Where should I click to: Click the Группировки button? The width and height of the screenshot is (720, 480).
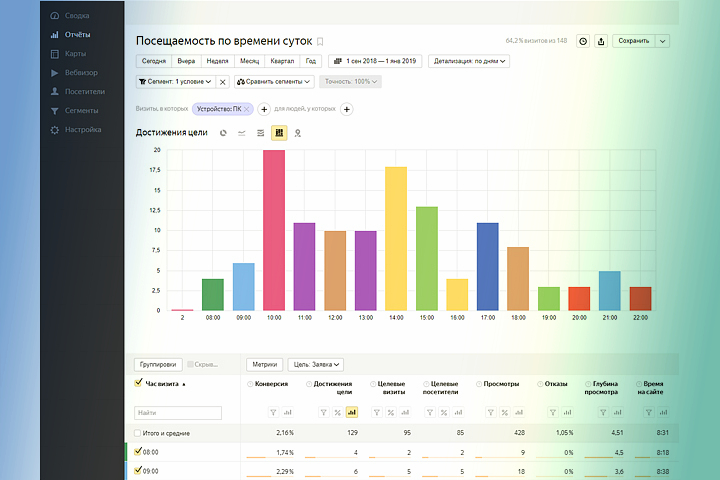click(158, 364)
